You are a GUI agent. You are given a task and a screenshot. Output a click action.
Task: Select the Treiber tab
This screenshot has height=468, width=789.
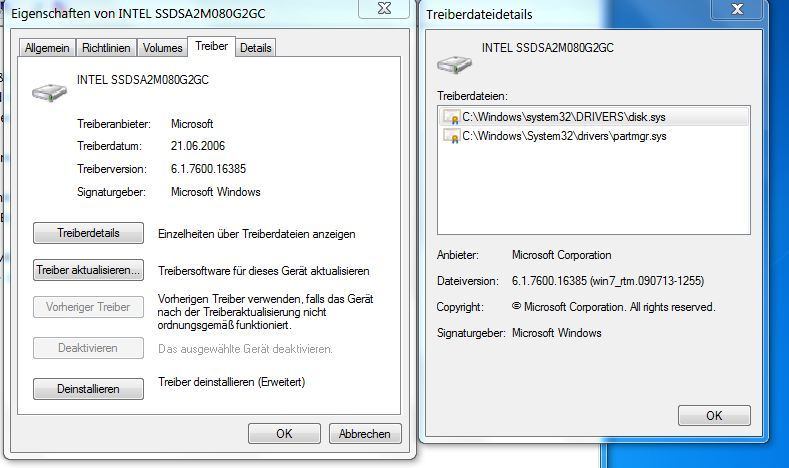[211, 46]
